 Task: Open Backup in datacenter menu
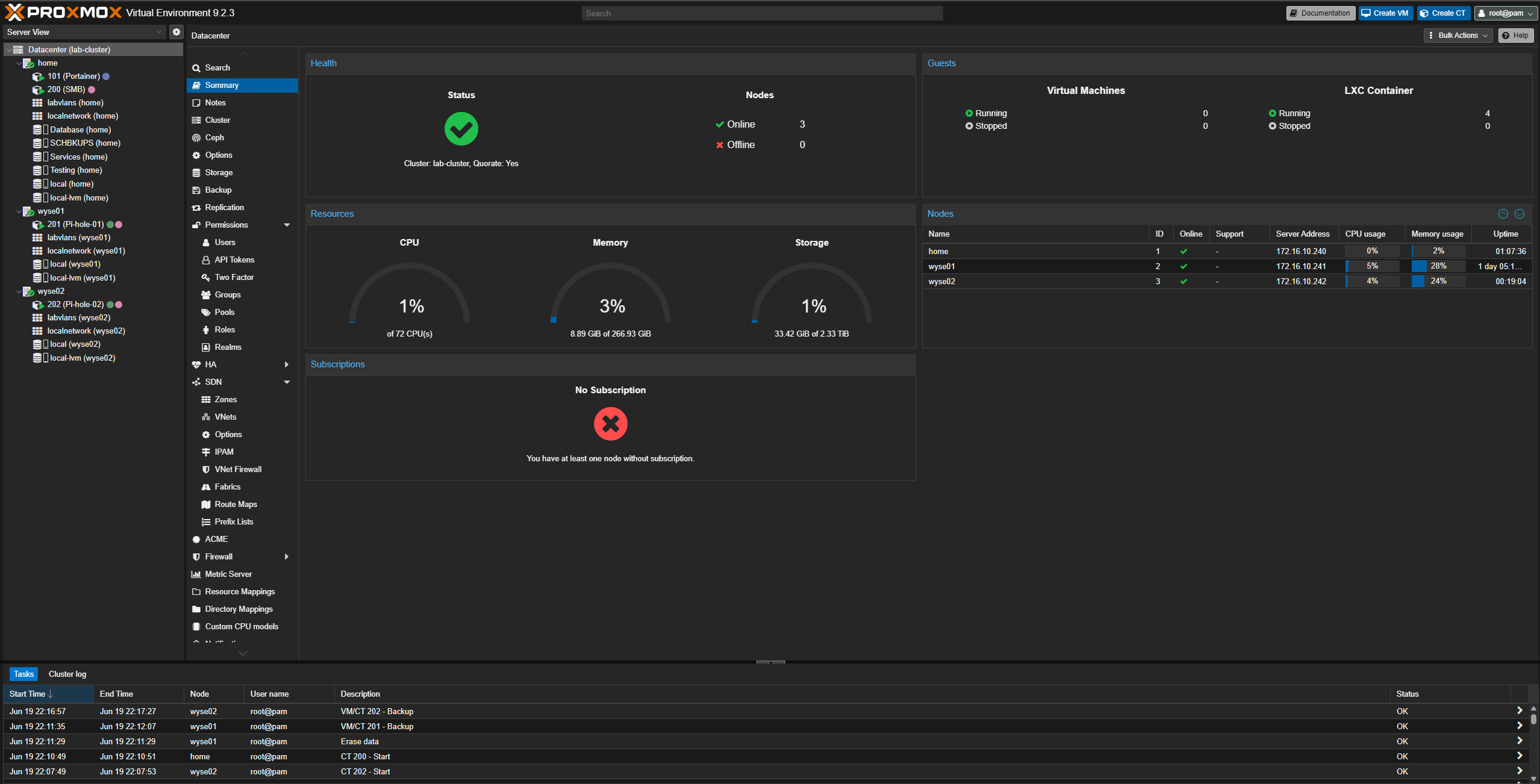coord(218,190)
